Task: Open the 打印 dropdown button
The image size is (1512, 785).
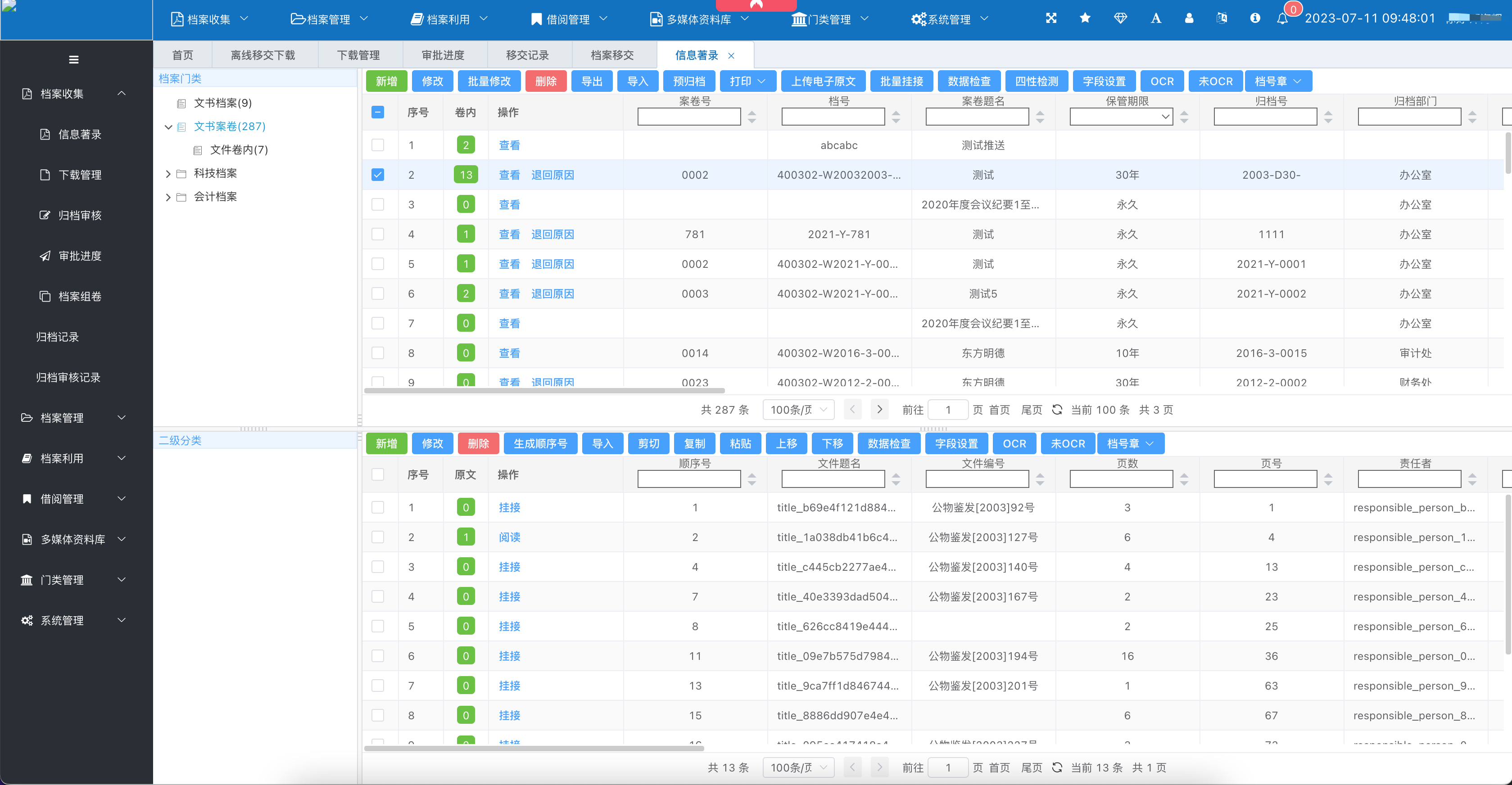Action: pos(748,81)
